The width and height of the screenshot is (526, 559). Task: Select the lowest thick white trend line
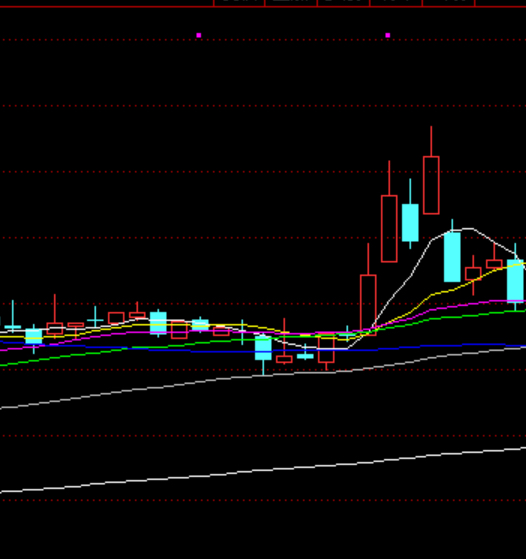pos(263,470)
